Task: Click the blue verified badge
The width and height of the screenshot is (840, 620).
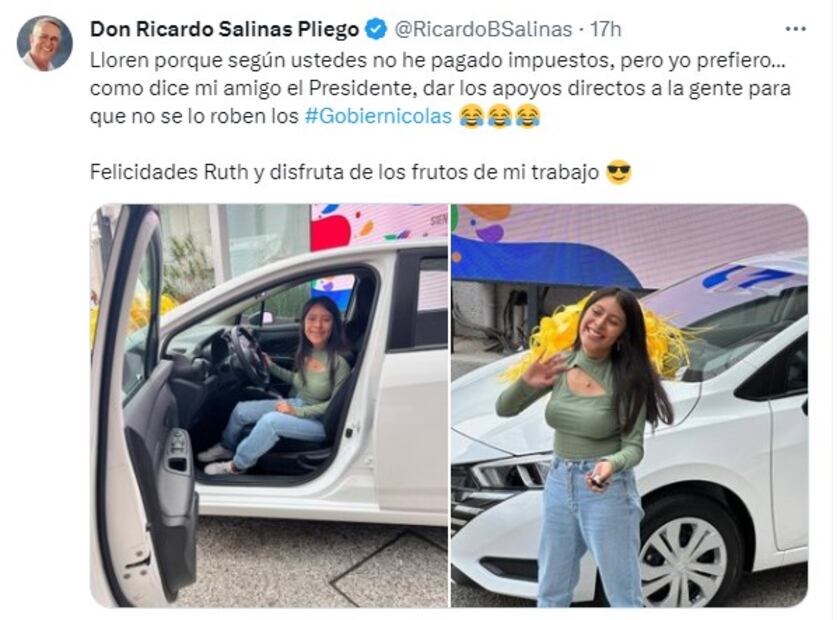Action: pos(376,29)
